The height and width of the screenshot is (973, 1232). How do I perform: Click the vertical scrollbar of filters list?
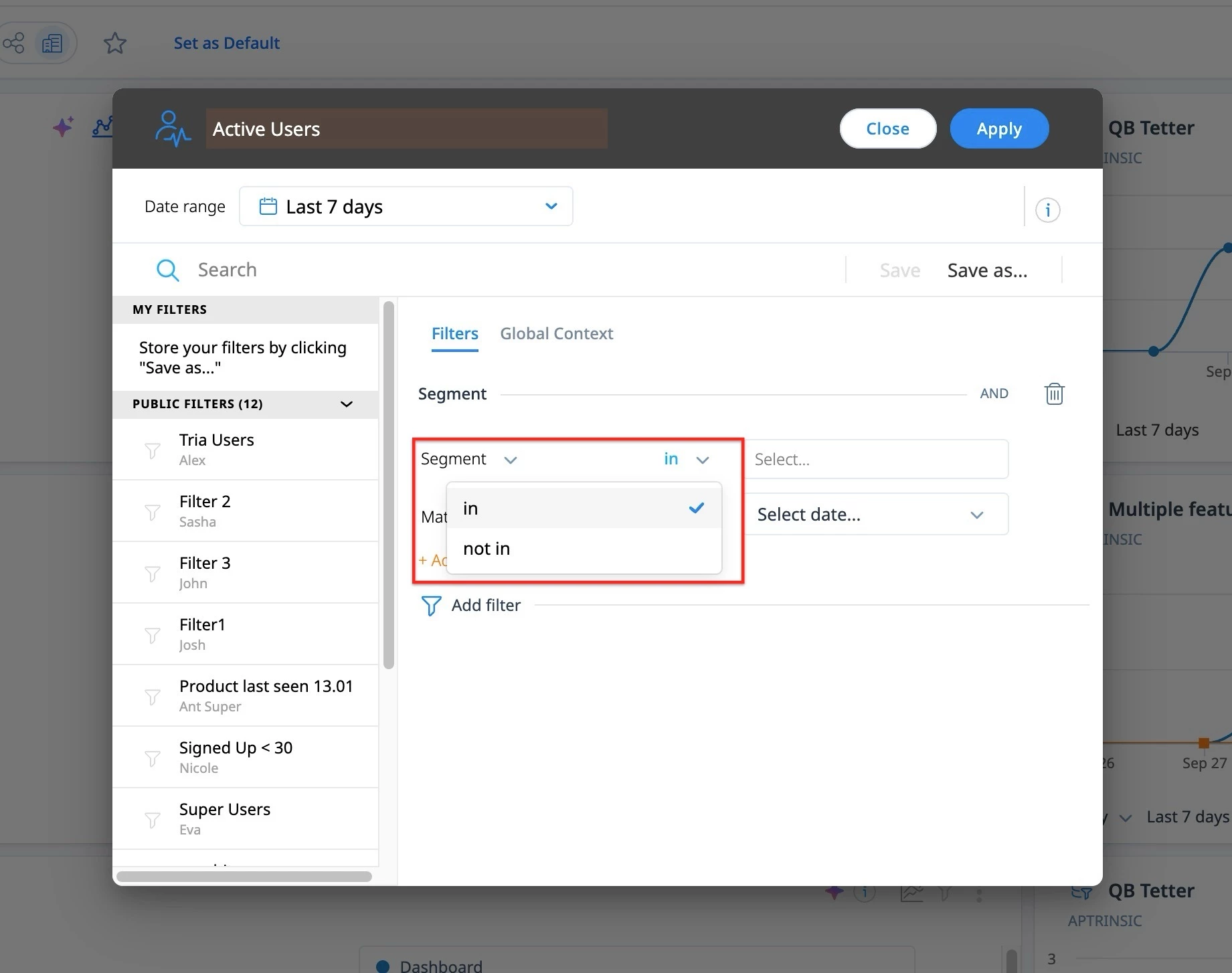click(388, 484)
